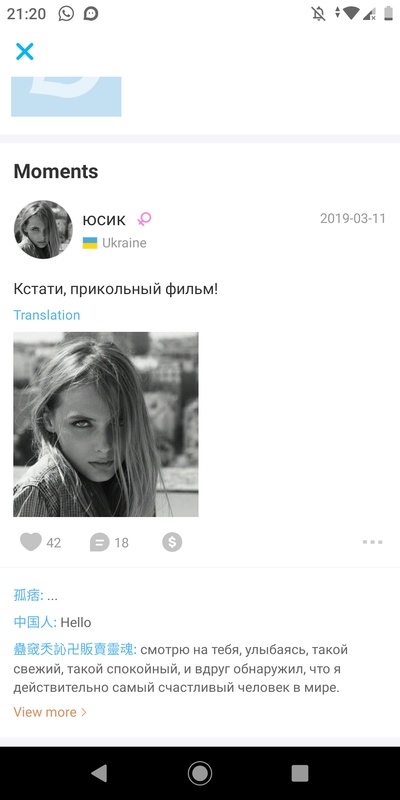Open the three-dot more options menu
The height and width of the screenshot is (800, 400).
coord(372,542)
